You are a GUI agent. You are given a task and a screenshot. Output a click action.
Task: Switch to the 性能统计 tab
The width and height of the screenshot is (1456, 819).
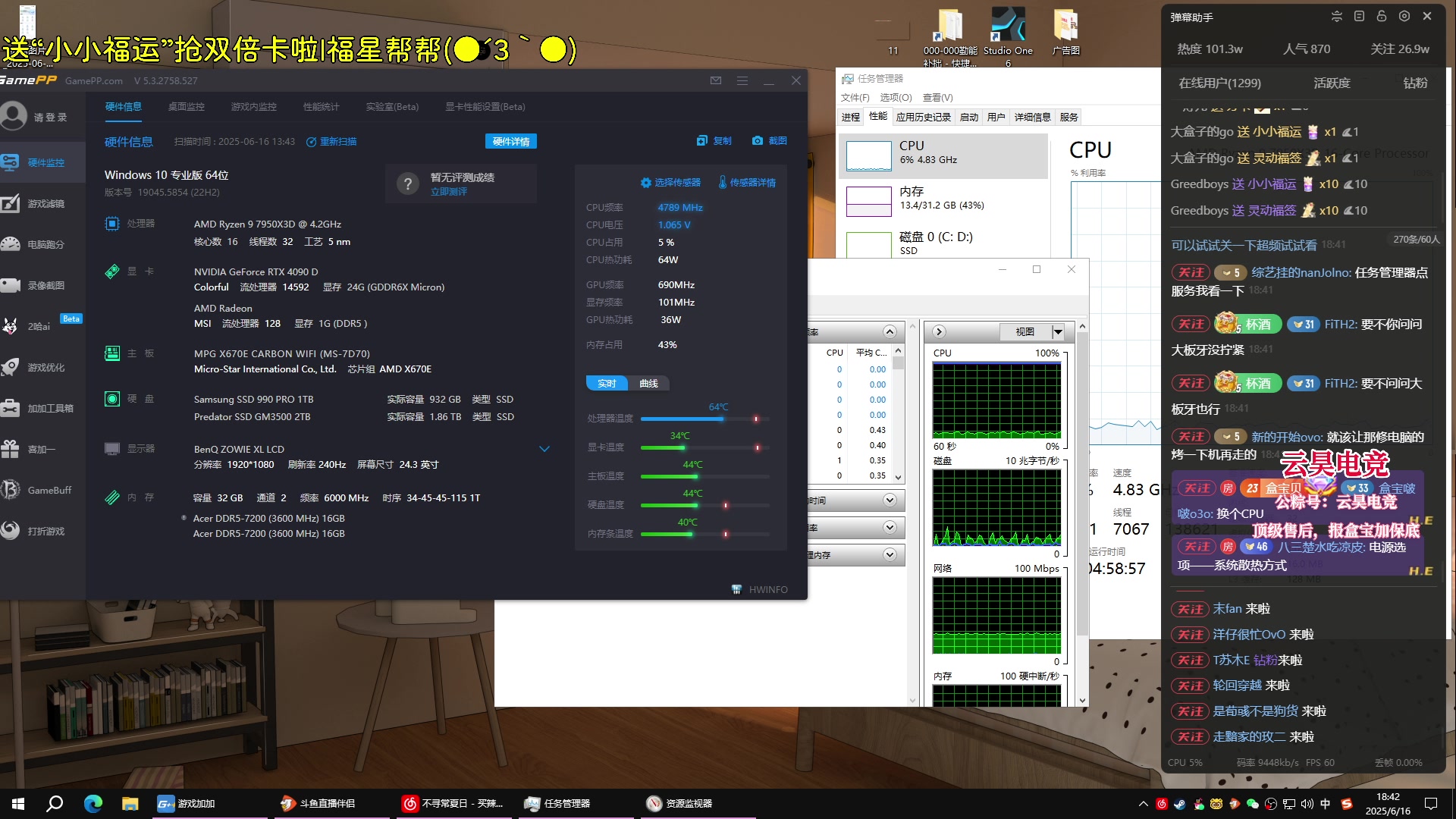pos(322,107)
